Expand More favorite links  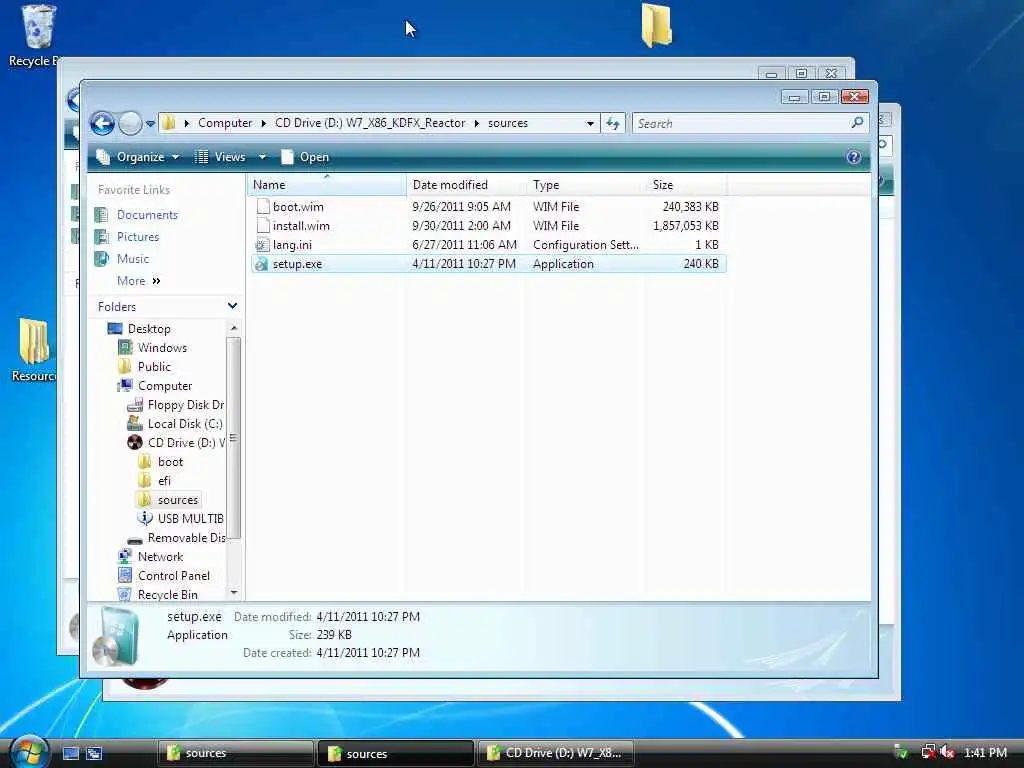(138, 281)
